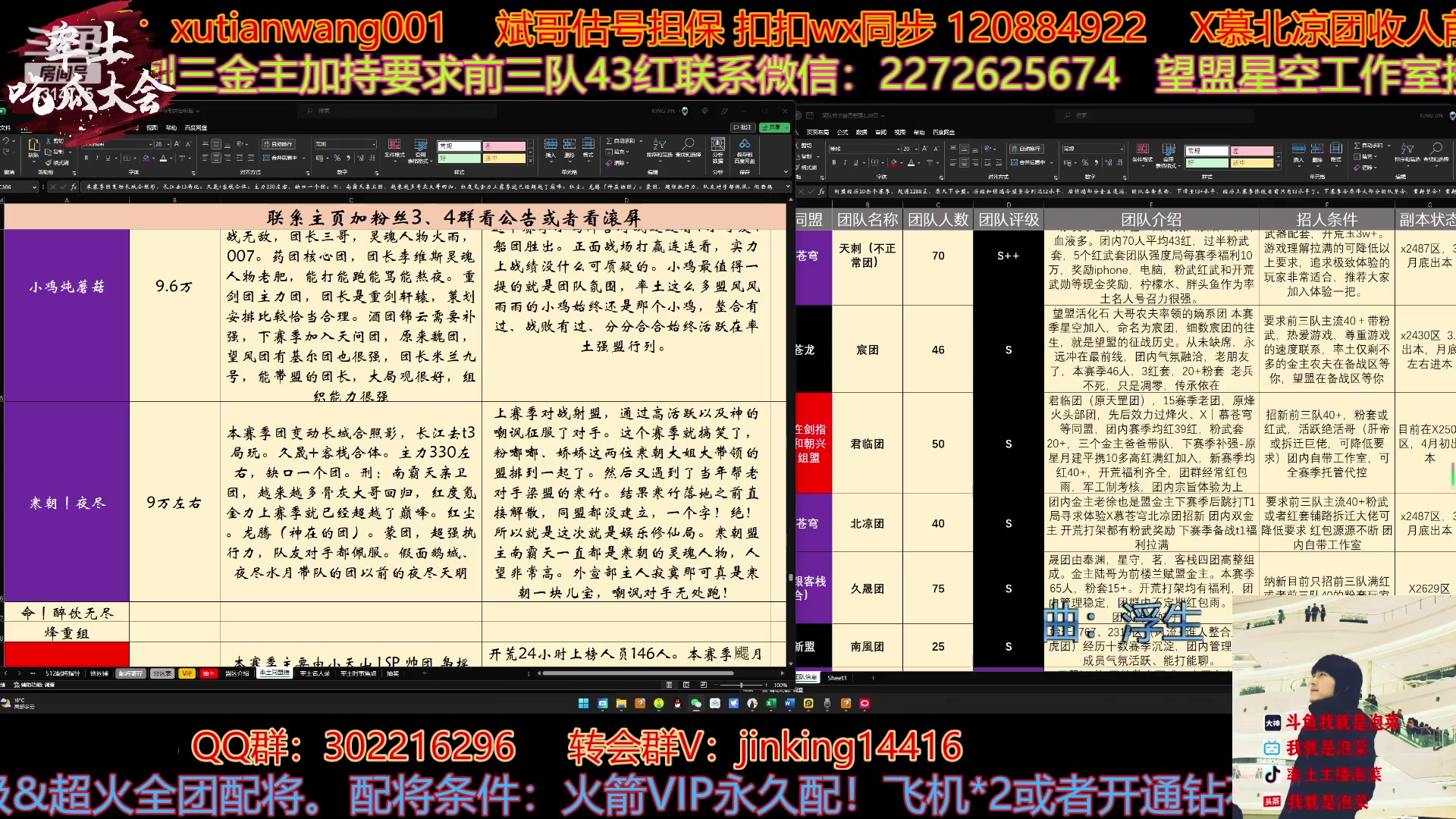Open Formulas tab in right Excel window
This screenshot has width=1456, height=819.
click(843, 132)
